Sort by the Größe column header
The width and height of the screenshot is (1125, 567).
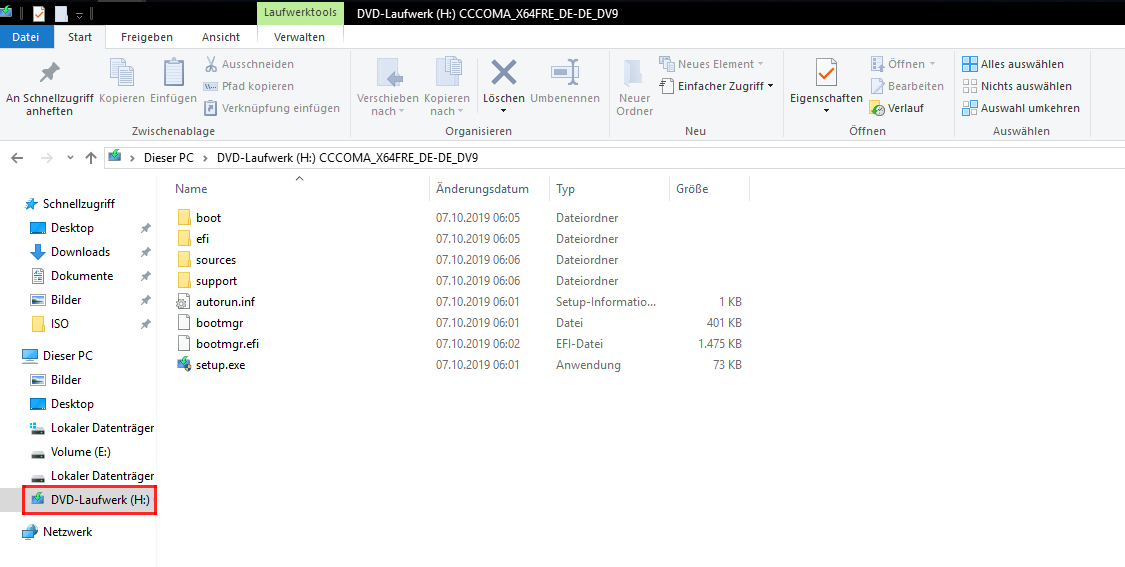click(x=692, y=189)
